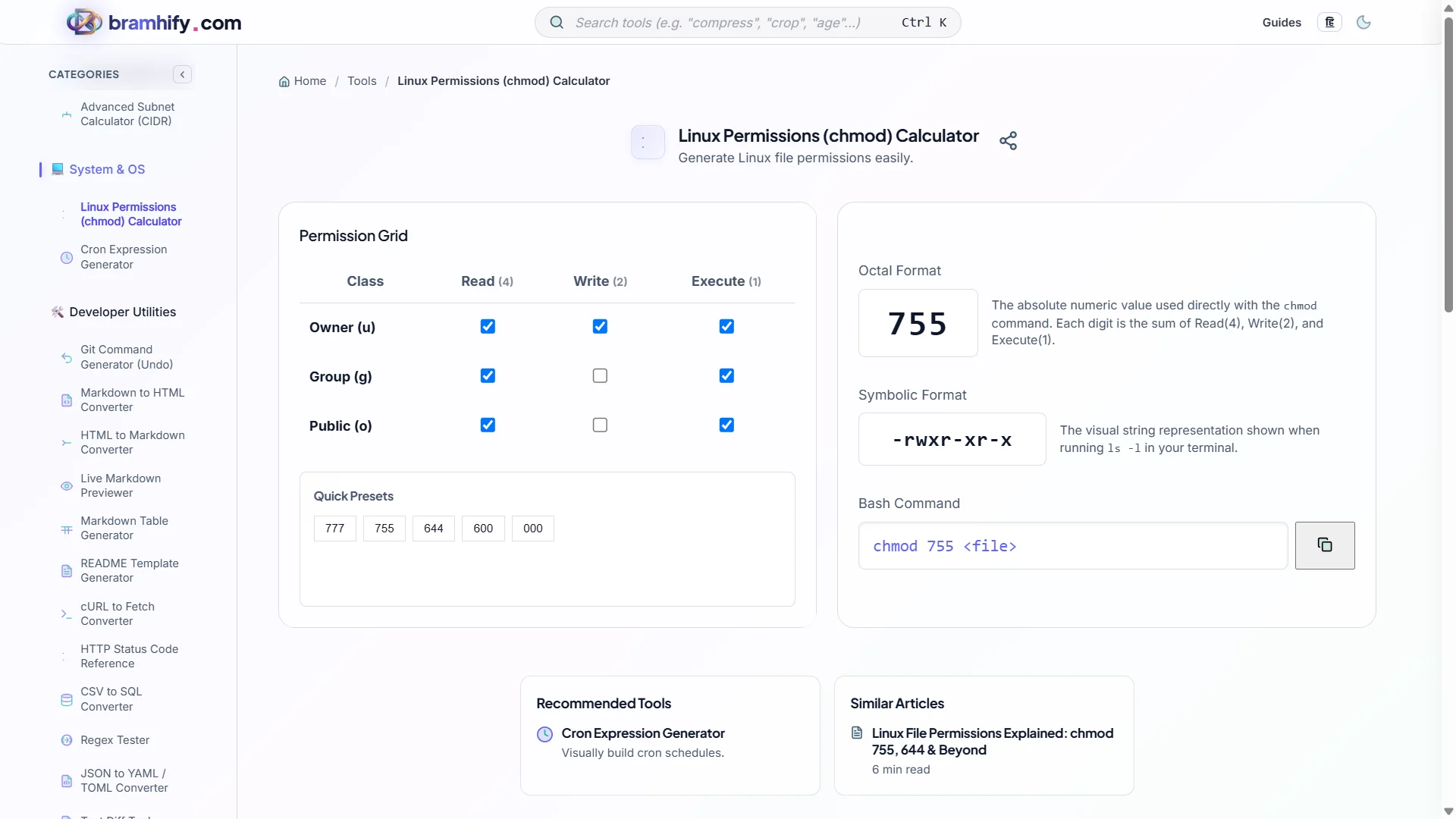Uncheck Public execute permission

[x=726, y=425]
